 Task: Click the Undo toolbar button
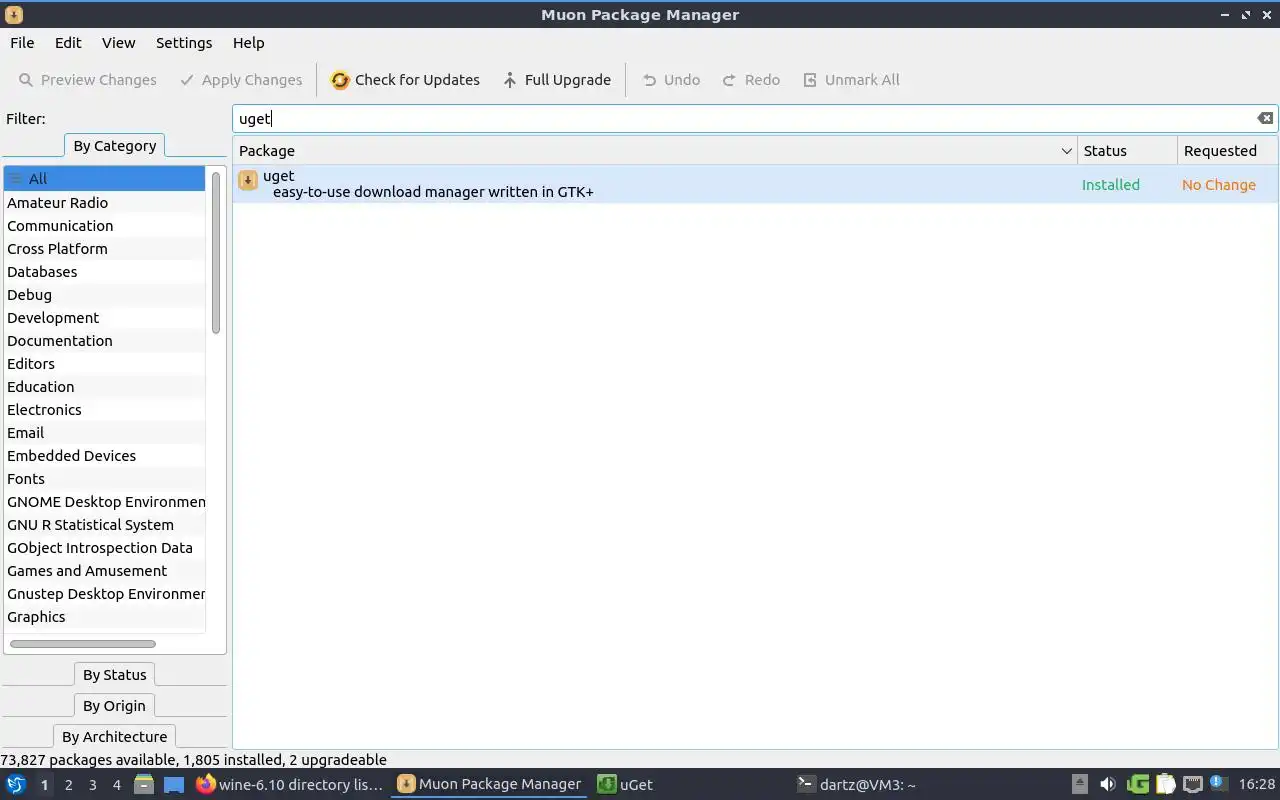coord(671,80)
